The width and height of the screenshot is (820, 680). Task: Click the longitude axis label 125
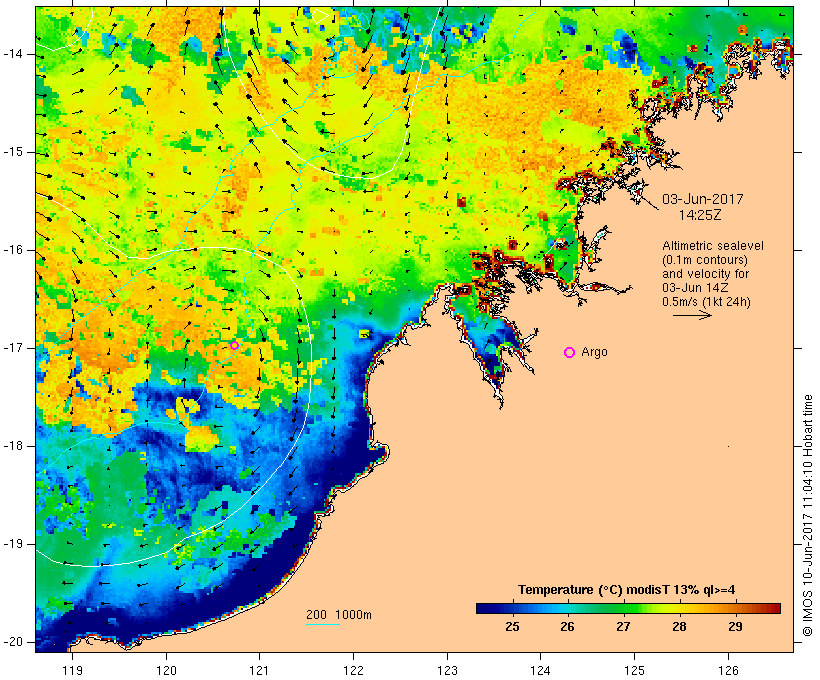pos(634,671)
